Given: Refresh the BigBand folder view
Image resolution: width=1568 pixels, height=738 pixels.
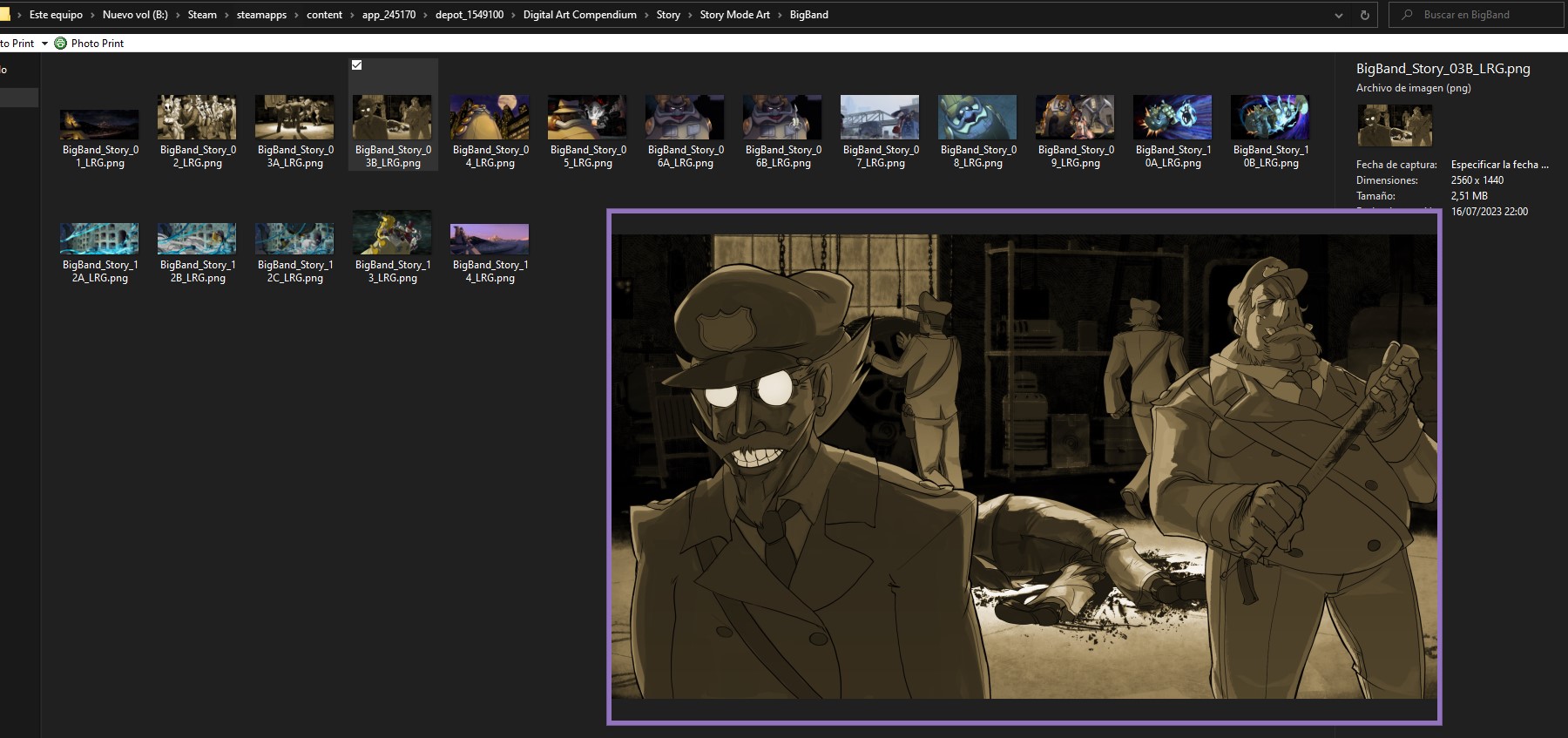Looking at the screenshot, I should coord(1365,15).
